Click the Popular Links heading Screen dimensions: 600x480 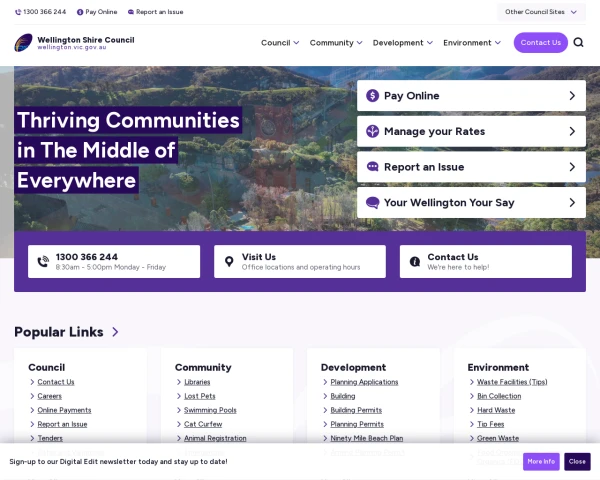pyautogui.click(x=59, y=332)
